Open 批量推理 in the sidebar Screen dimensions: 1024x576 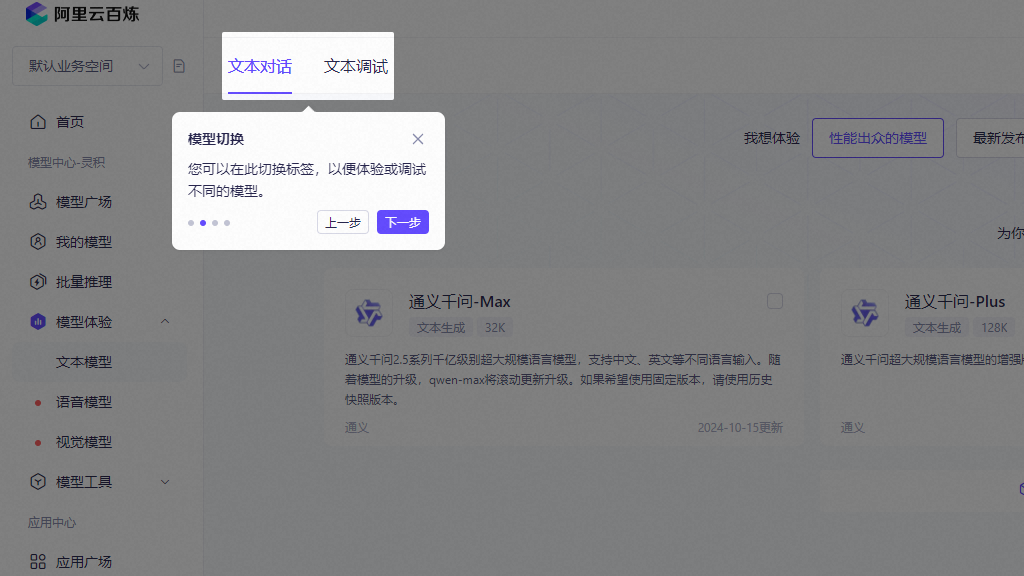[84, 282]
